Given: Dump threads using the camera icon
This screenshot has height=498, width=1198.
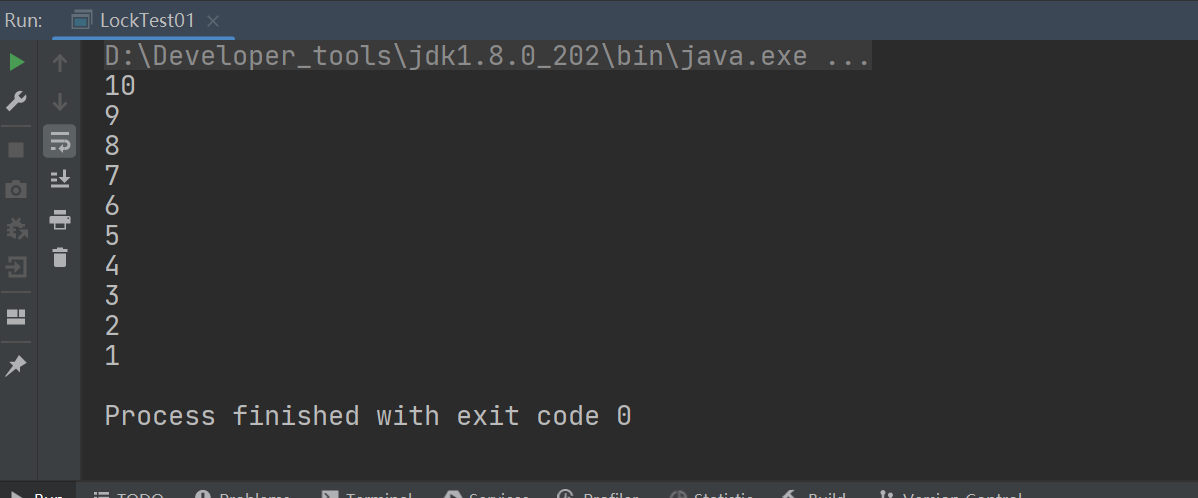Looking at the screenshot, I should 16,189.
